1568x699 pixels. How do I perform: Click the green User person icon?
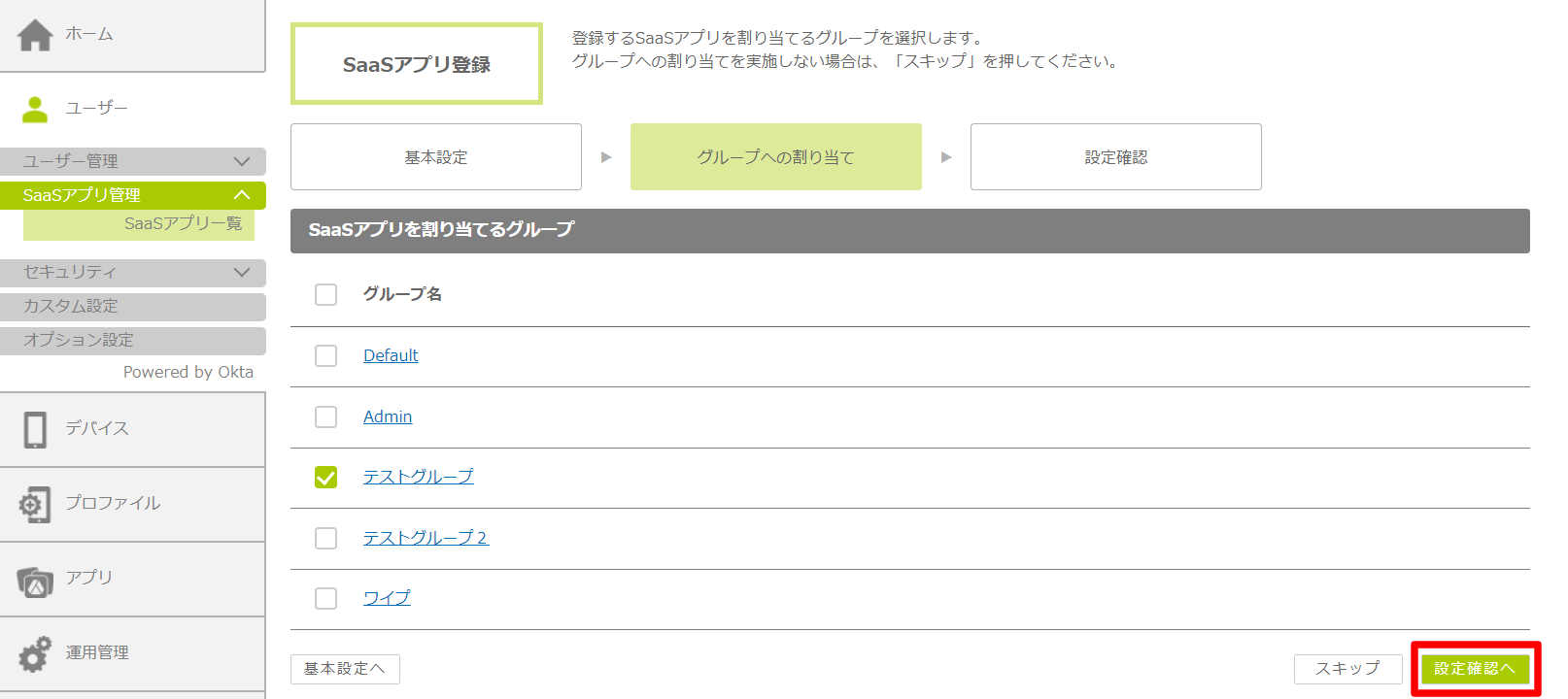35,109
